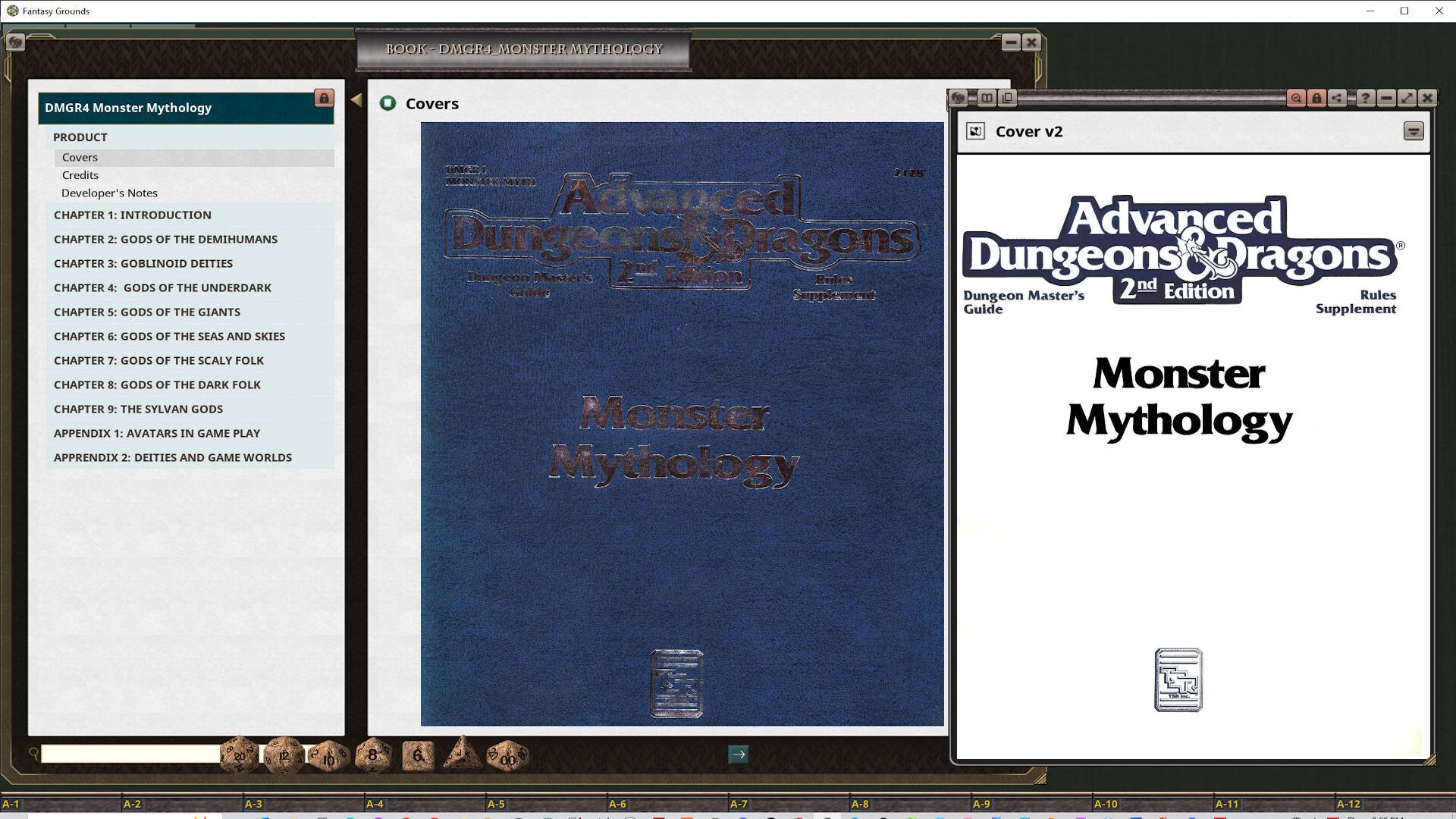Image resolution: width=1456 pixels, height=819 pixels.
Task: Minimize the DMGR4 book window
Action: [x=1011, y=42]
